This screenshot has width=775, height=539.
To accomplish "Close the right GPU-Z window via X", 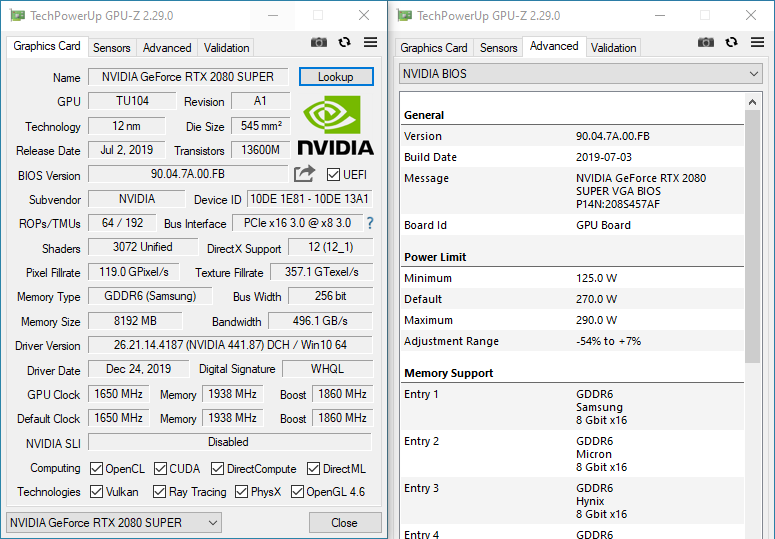I will click(x=751, y=15).
